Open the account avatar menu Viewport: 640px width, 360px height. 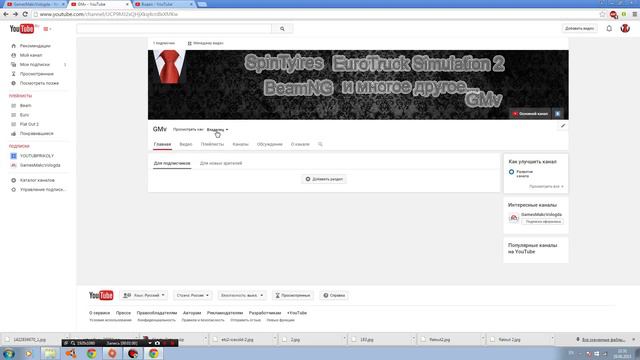[x=625, y=29]
